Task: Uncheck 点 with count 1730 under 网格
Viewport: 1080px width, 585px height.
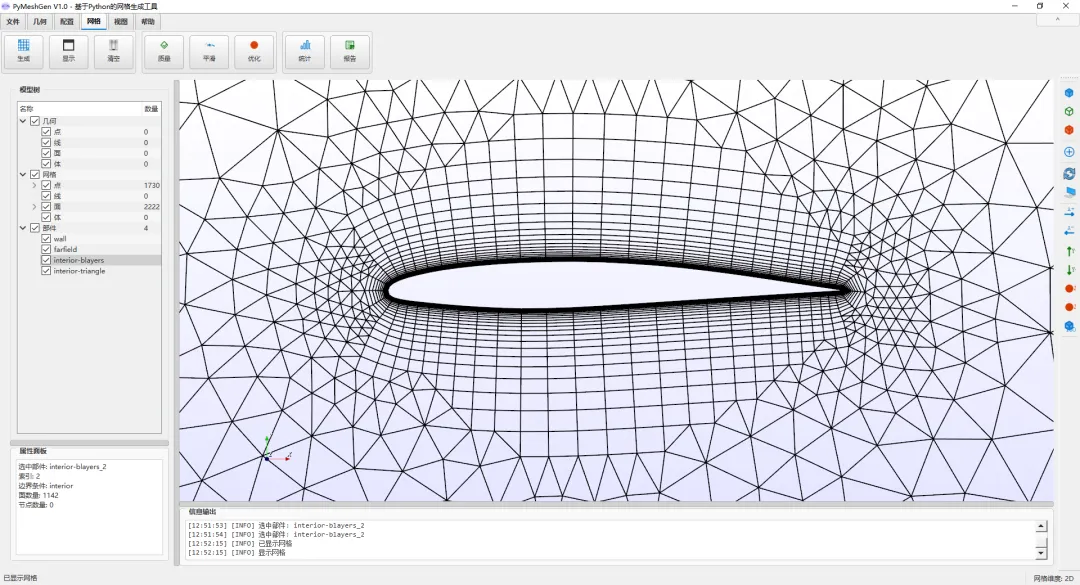Action: [x=46, y=185]
